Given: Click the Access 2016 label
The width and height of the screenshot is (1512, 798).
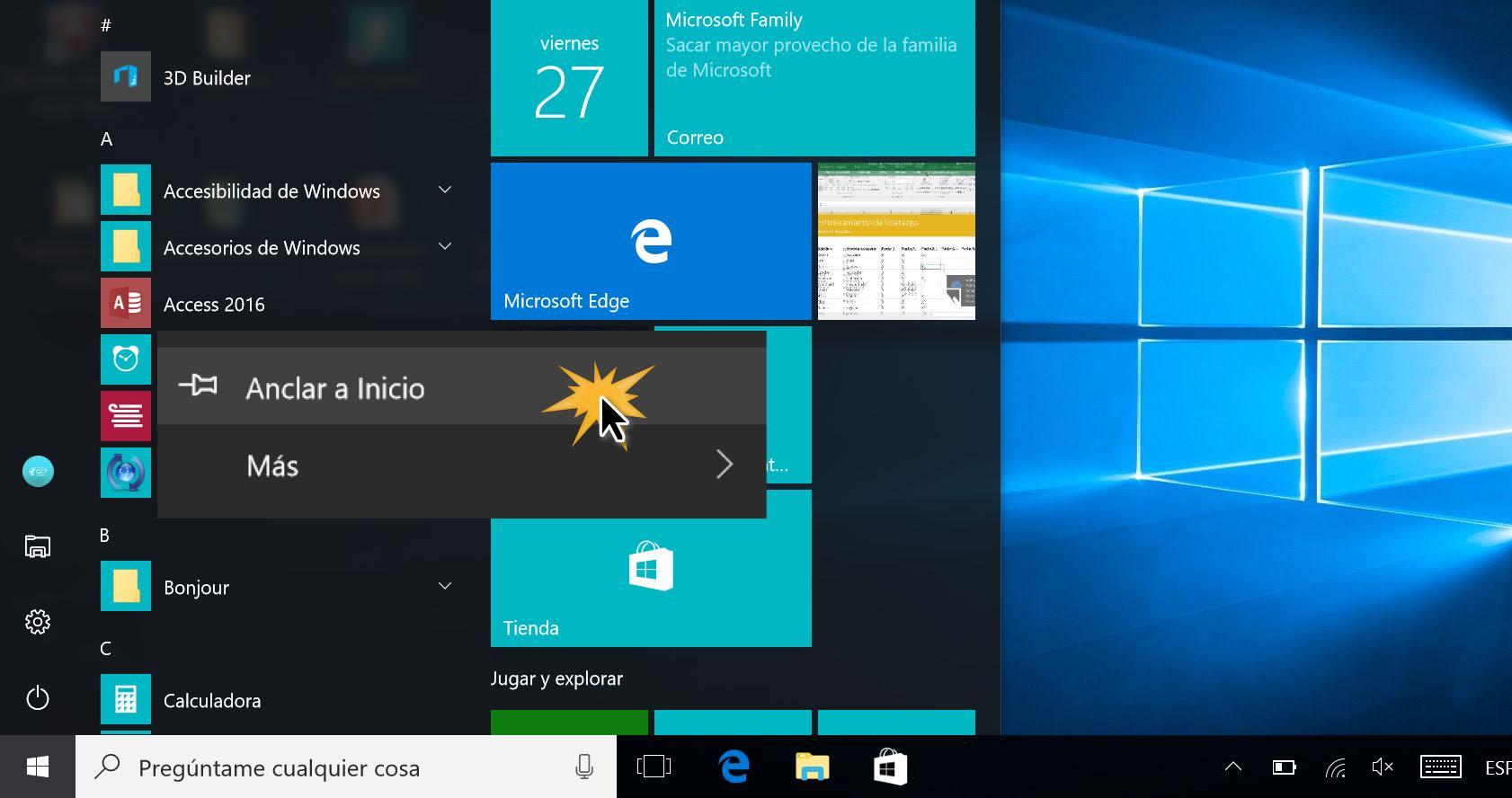Looking at the screenshot, I should click(x=214, y=305).
